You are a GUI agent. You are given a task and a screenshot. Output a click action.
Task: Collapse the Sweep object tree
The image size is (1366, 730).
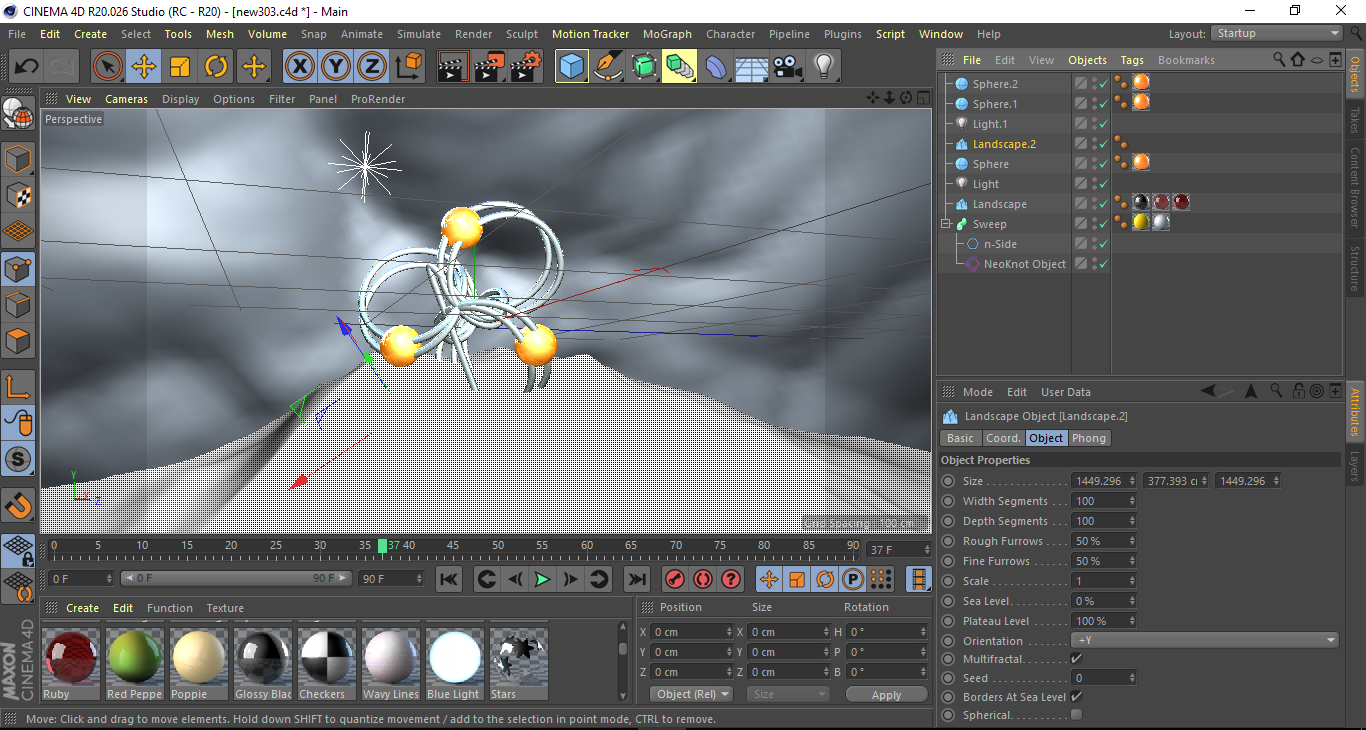click(946, 224)
